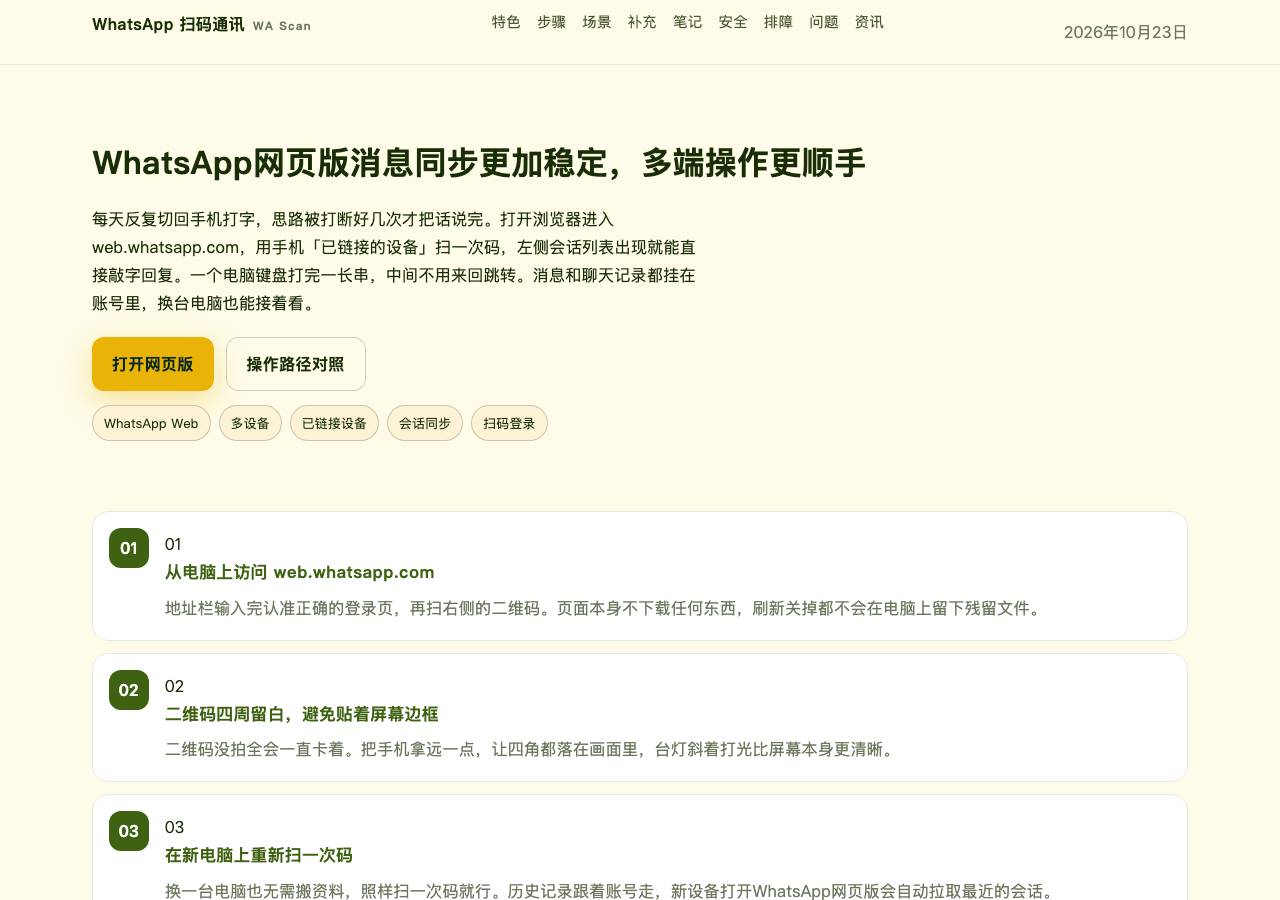Open the 资讯 nav link
The width and height of the screenshot is (1280, 900).
tap(869, 22)
